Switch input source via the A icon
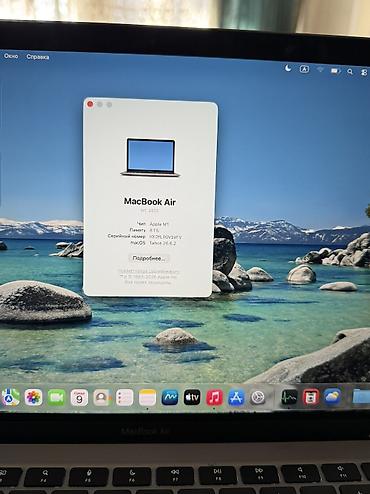The height and width of the screenshot is (494, 370). (304, 69)
